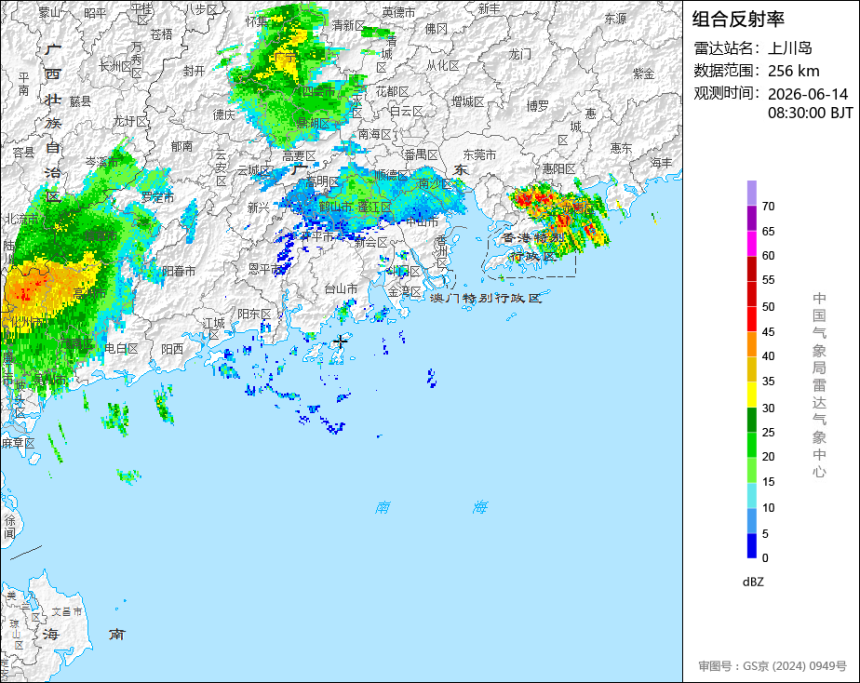Click the 新丰 map label

pos(488,9)
